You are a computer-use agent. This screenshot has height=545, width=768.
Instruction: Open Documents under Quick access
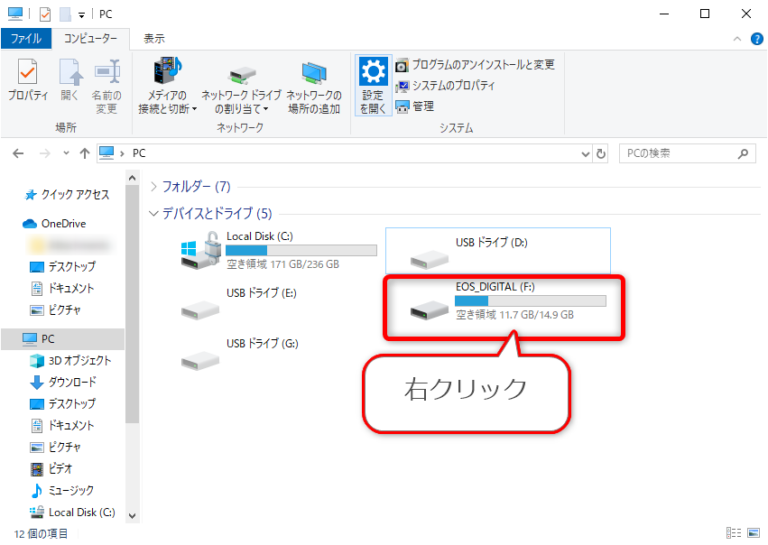[x=63, y=288]
